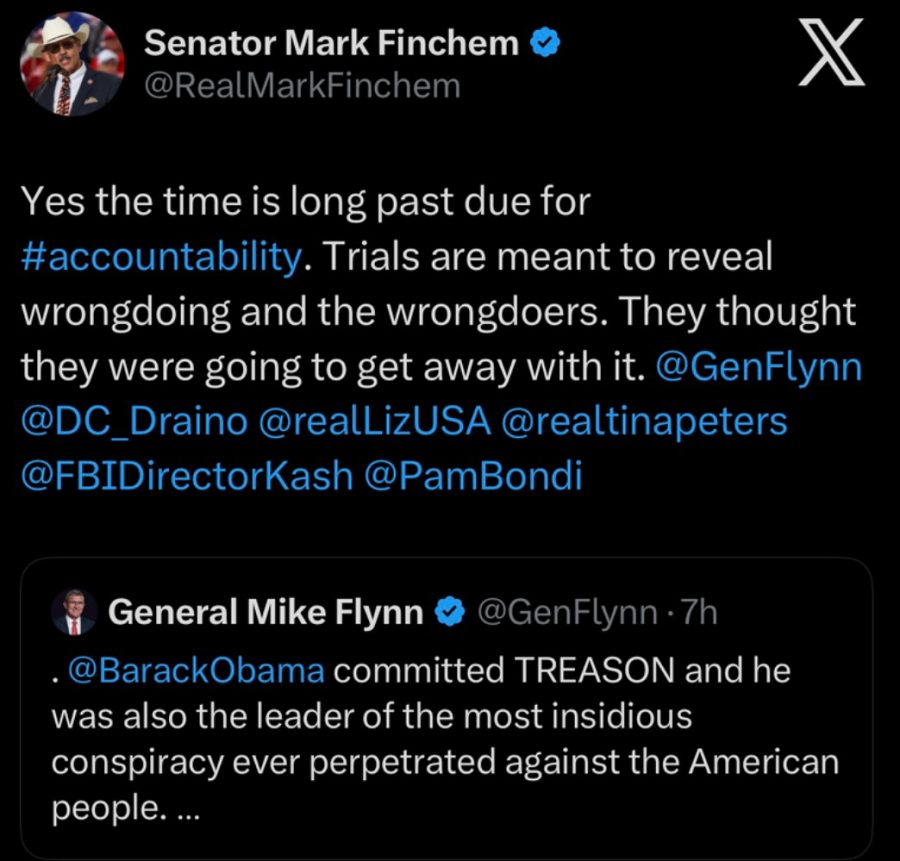Open the #accountability hashtag
The width and height of the screenshot is (900, 861).
point(160,257)
